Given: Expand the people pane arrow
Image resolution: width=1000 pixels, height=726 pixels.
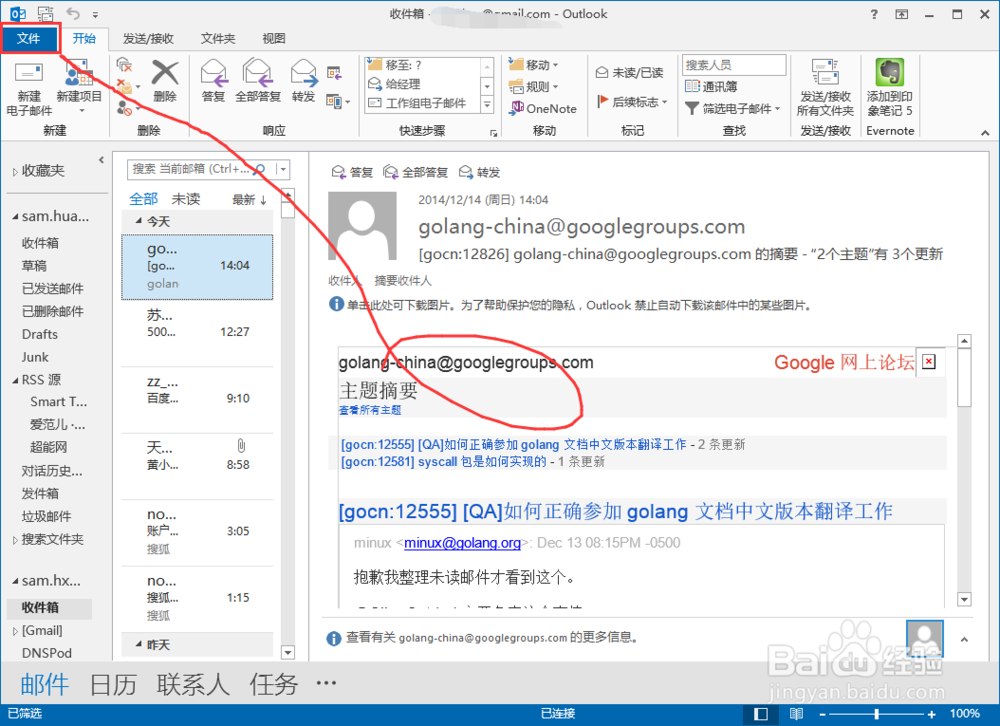Looking at the screenshot, I should (964, 639).
